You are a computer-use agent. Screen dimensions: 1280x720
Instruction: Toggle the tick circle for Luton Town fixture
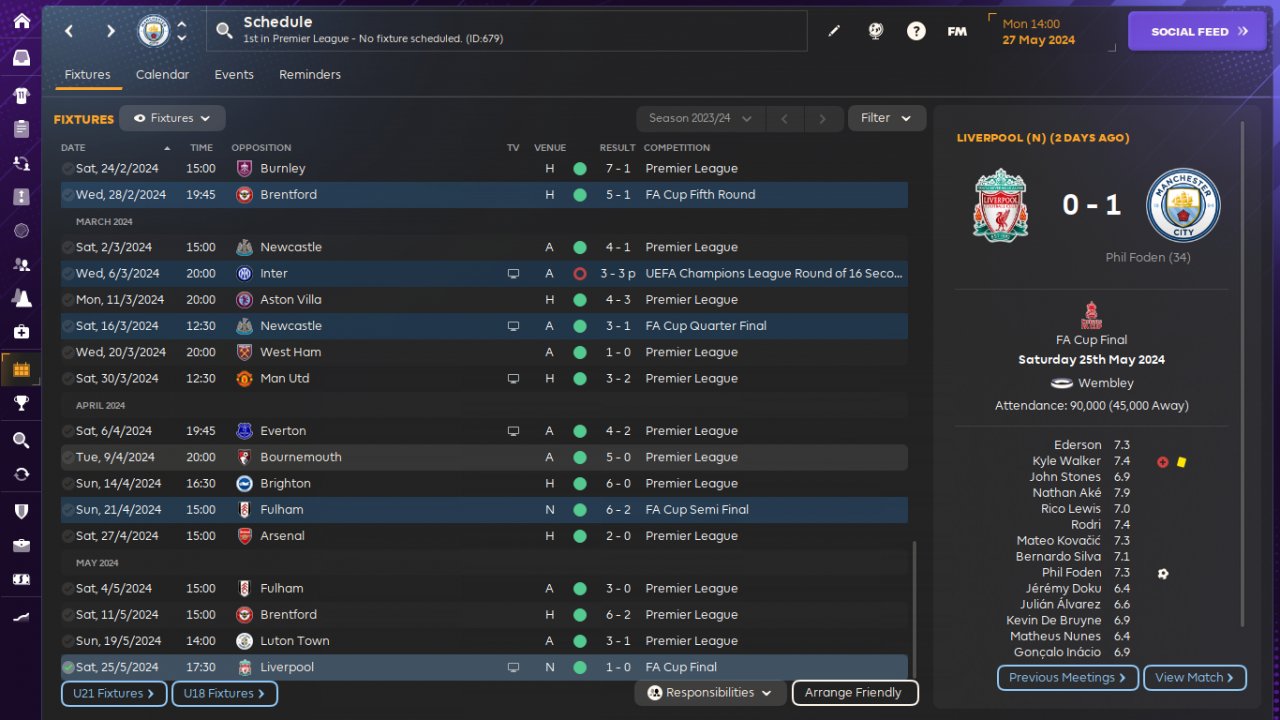67,641
